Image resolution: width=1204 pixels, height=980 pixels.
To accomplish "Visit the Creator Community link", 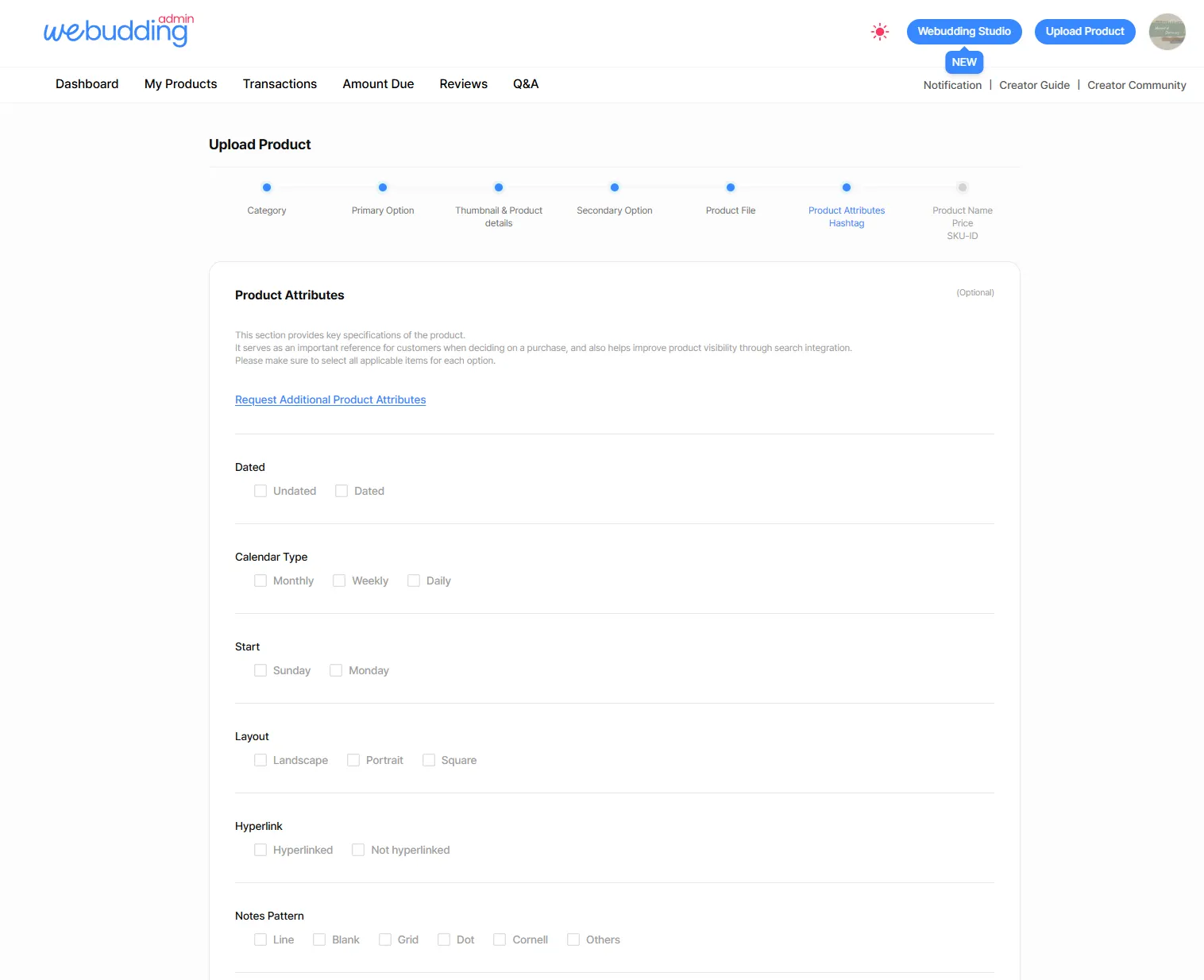I will pos(1136,85).
